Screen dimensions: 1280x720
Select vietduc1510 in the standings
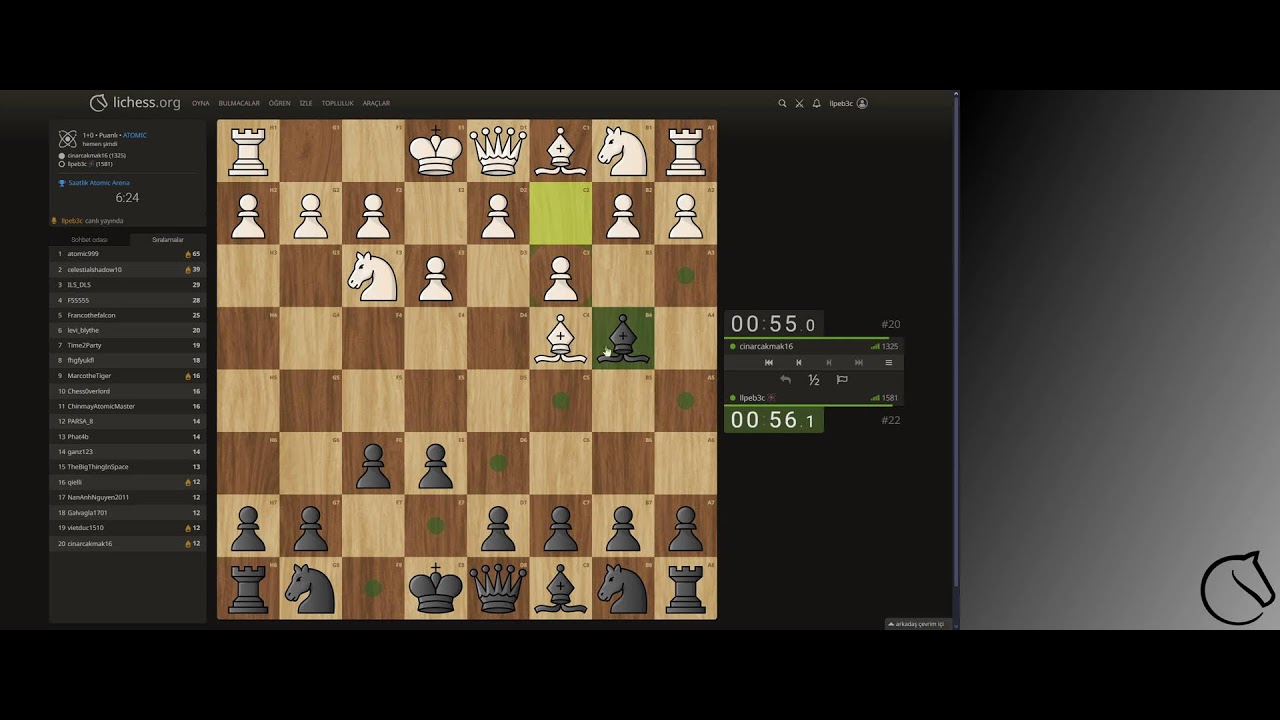127,528
